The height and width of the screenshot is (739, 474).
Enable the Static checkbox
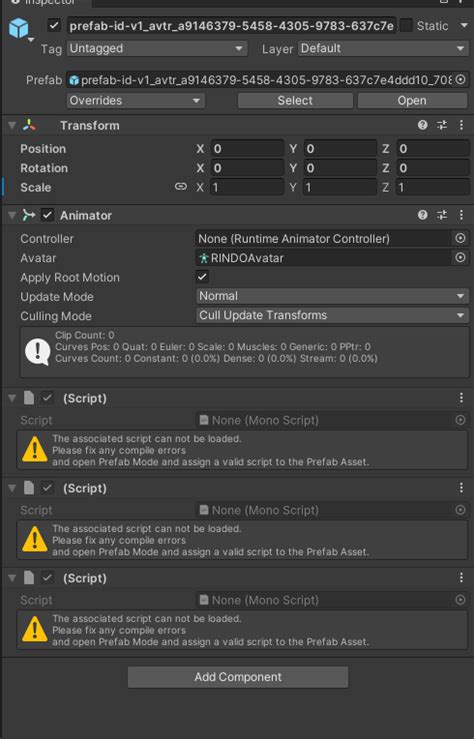pyautogui.click(x=406, y=25)
